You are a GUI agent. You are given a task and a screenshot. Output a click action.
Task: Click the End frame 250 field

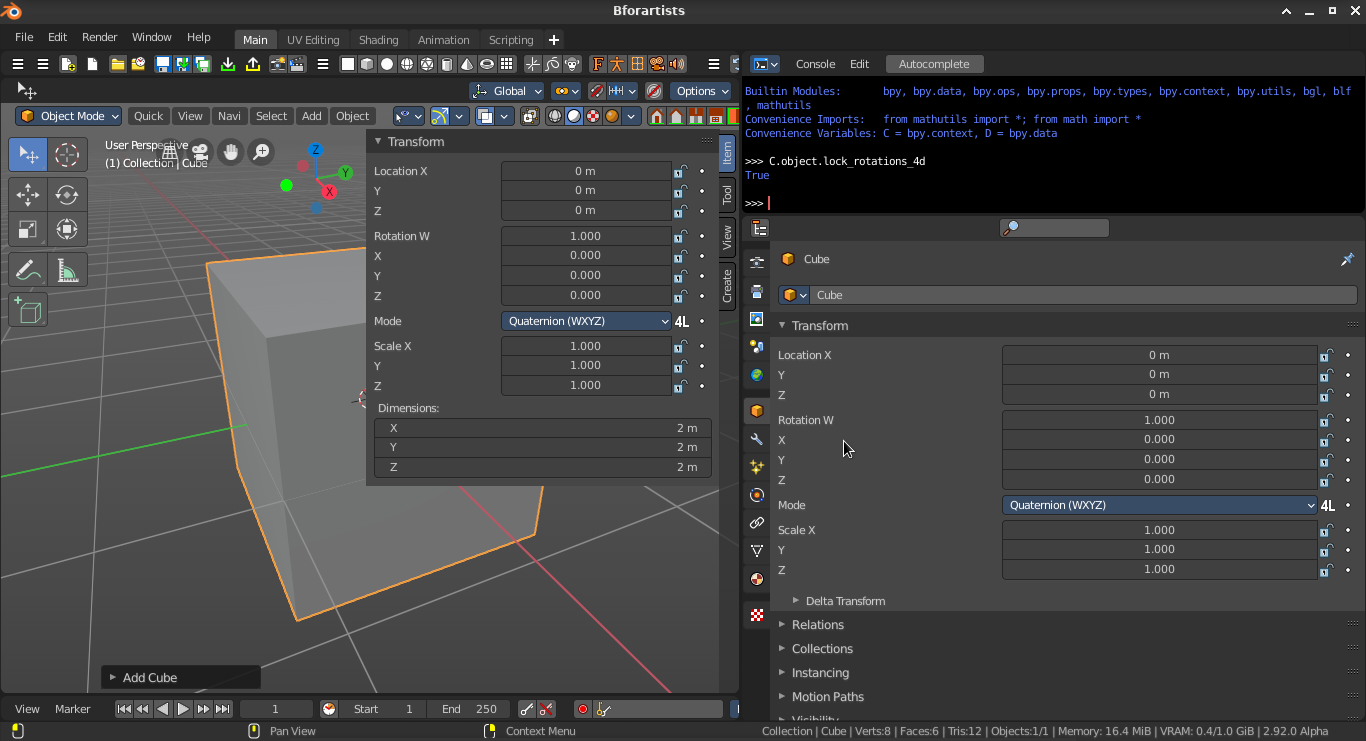(x=468, y=709)
